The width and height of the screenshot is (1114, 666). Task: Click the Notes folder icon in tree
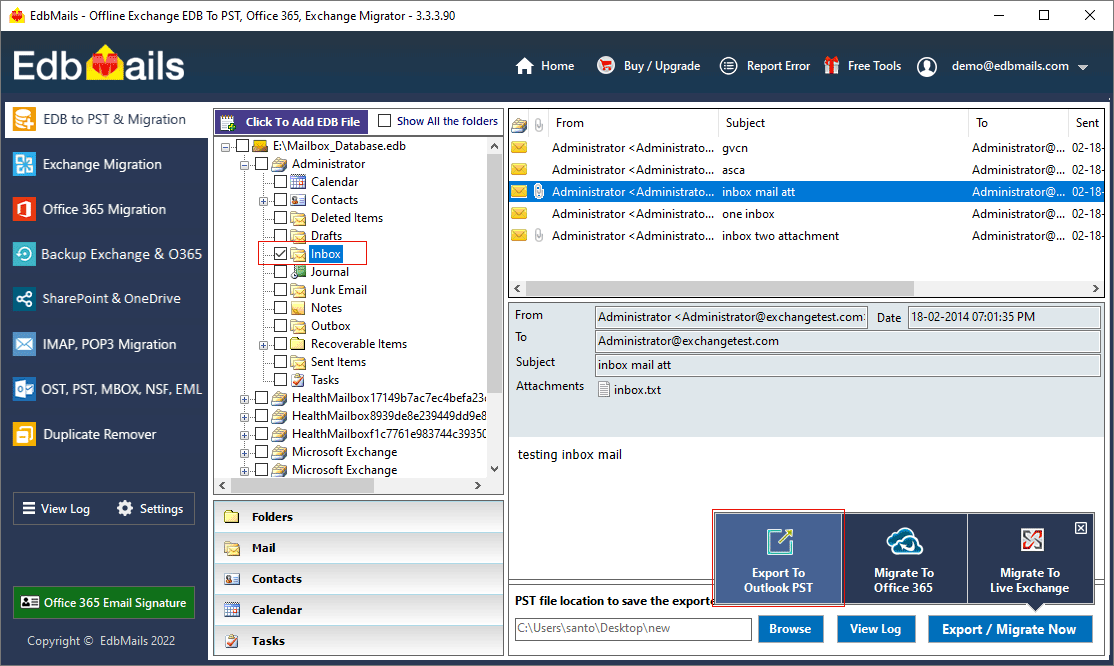pos(298,308)
